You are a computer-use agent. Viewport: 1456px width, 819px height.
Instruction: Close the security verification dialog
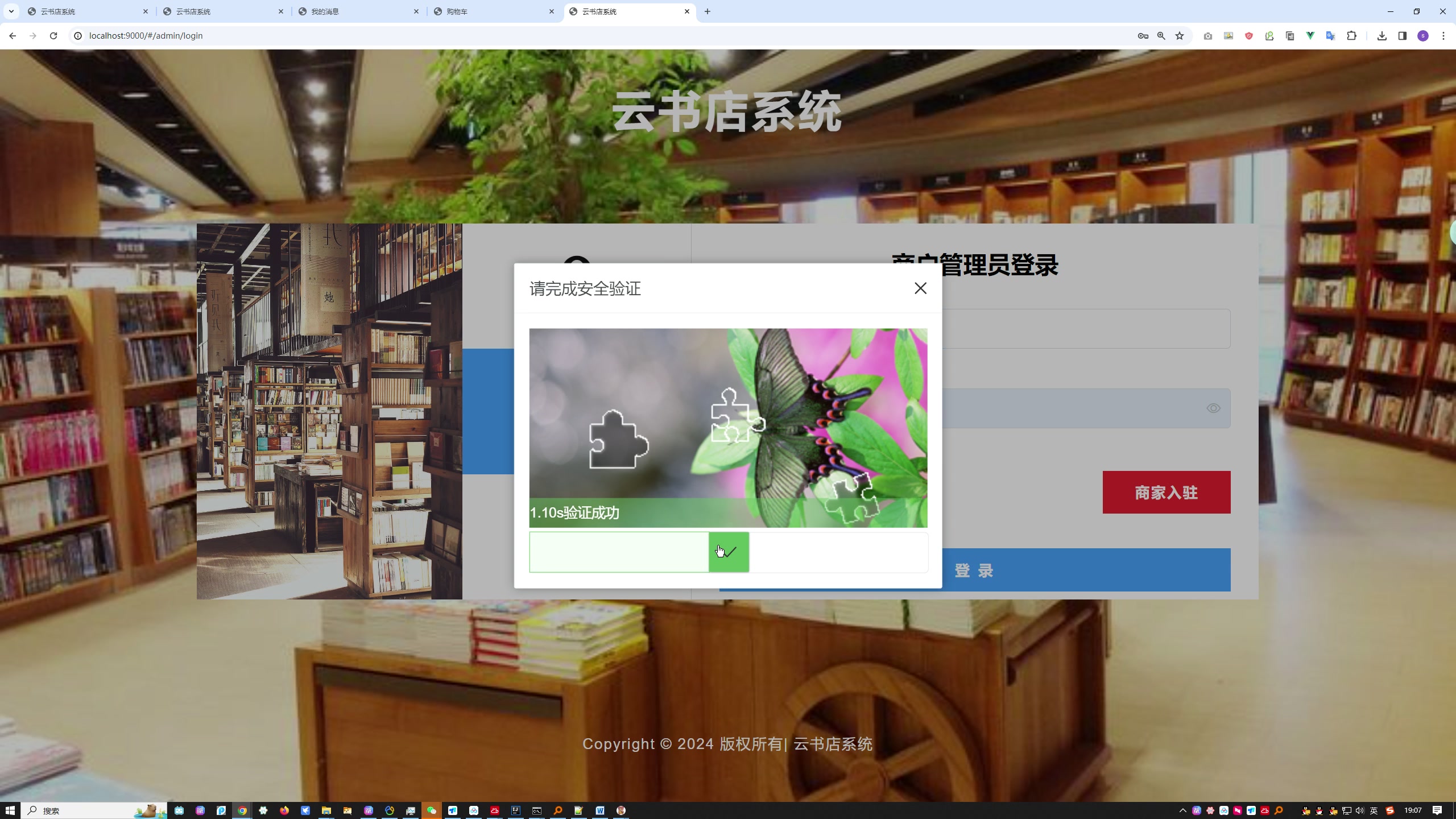pos(920,288)
